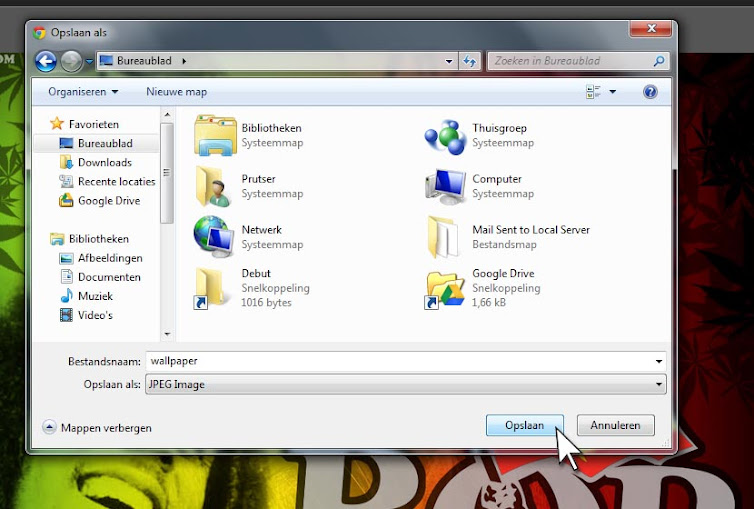Click the Muziek note icon in sidebar

66,296
